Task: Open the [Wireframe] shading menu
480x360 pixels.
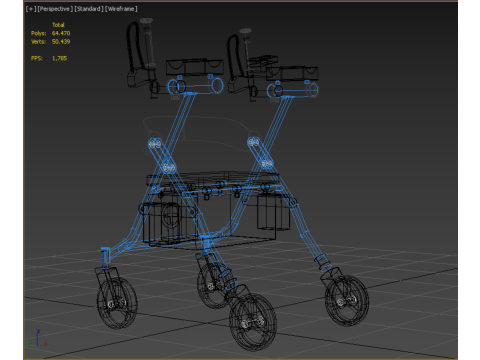Action: point(121,9)
